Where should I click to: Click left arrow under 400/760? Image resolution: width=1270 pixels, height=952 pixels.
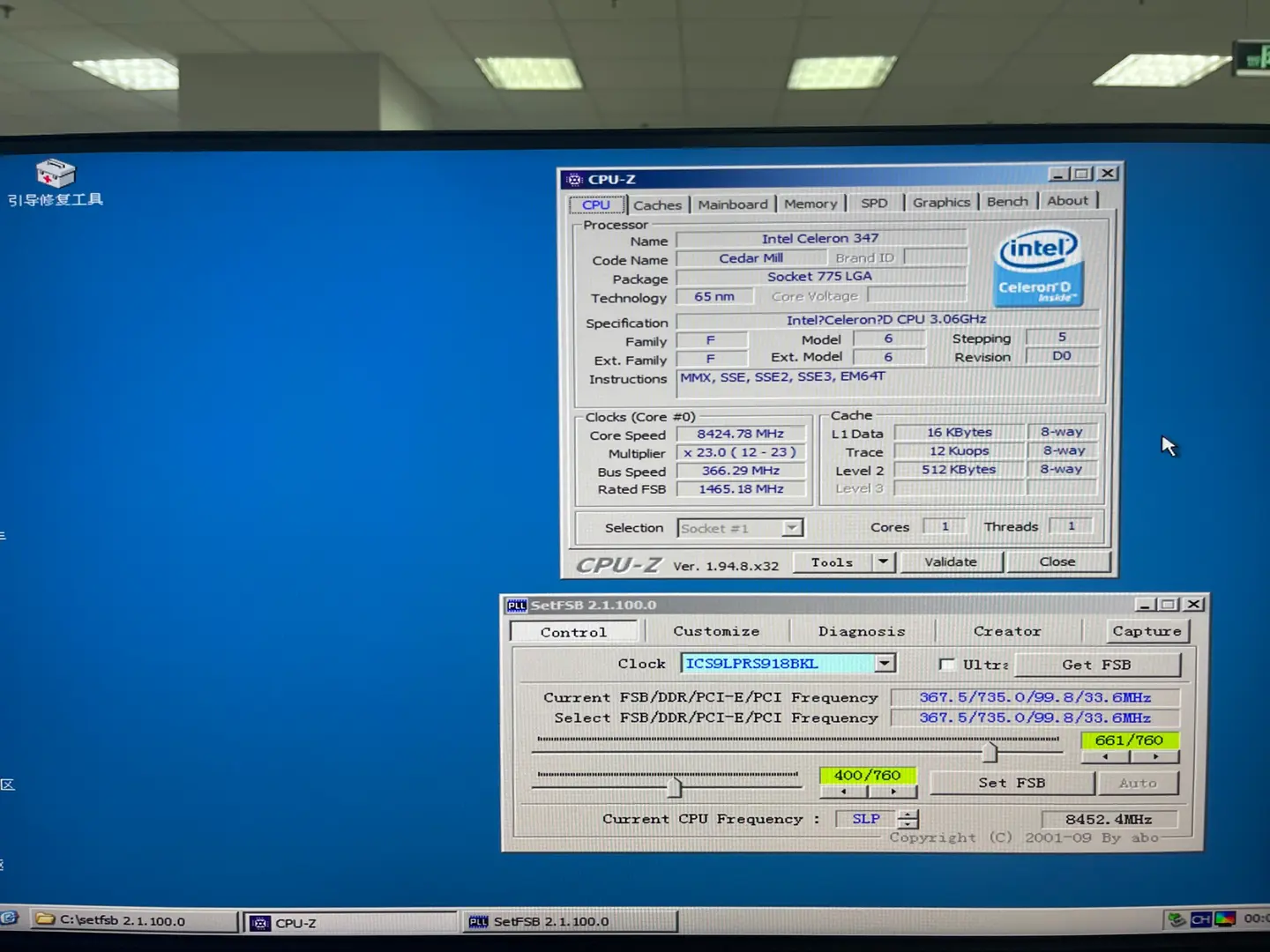pyautogui.click(x=843, y=792)
